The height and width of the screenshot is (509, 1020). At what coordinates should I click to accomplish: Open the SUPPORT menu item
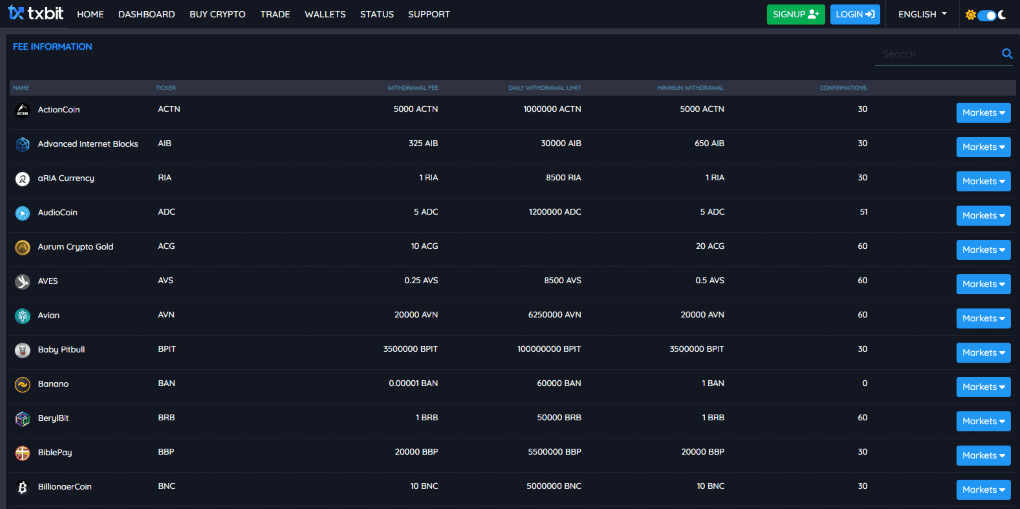point(429,14)
